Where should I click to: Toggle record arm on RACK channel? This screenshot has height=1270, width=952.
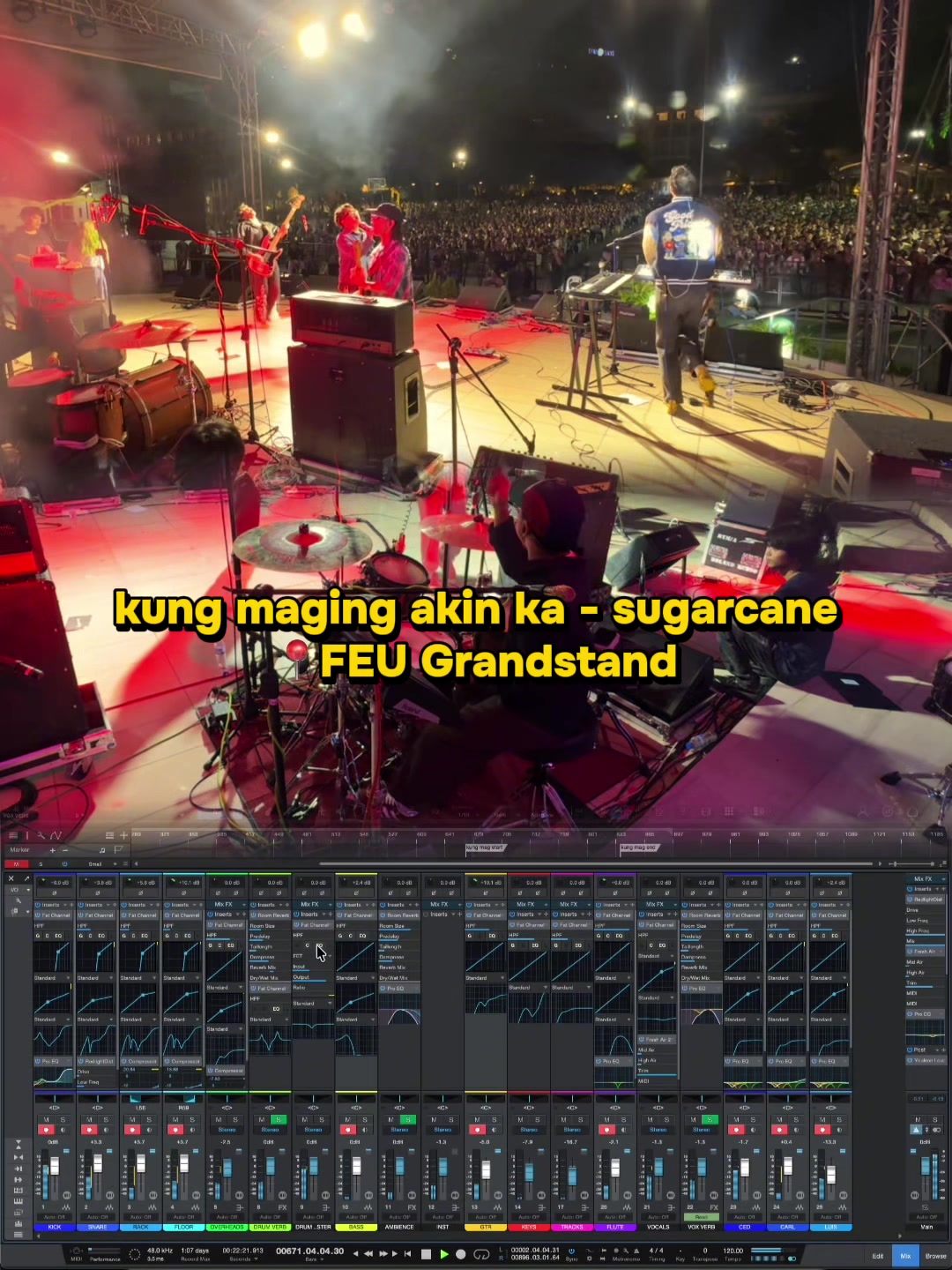(x=132, y=1130)
